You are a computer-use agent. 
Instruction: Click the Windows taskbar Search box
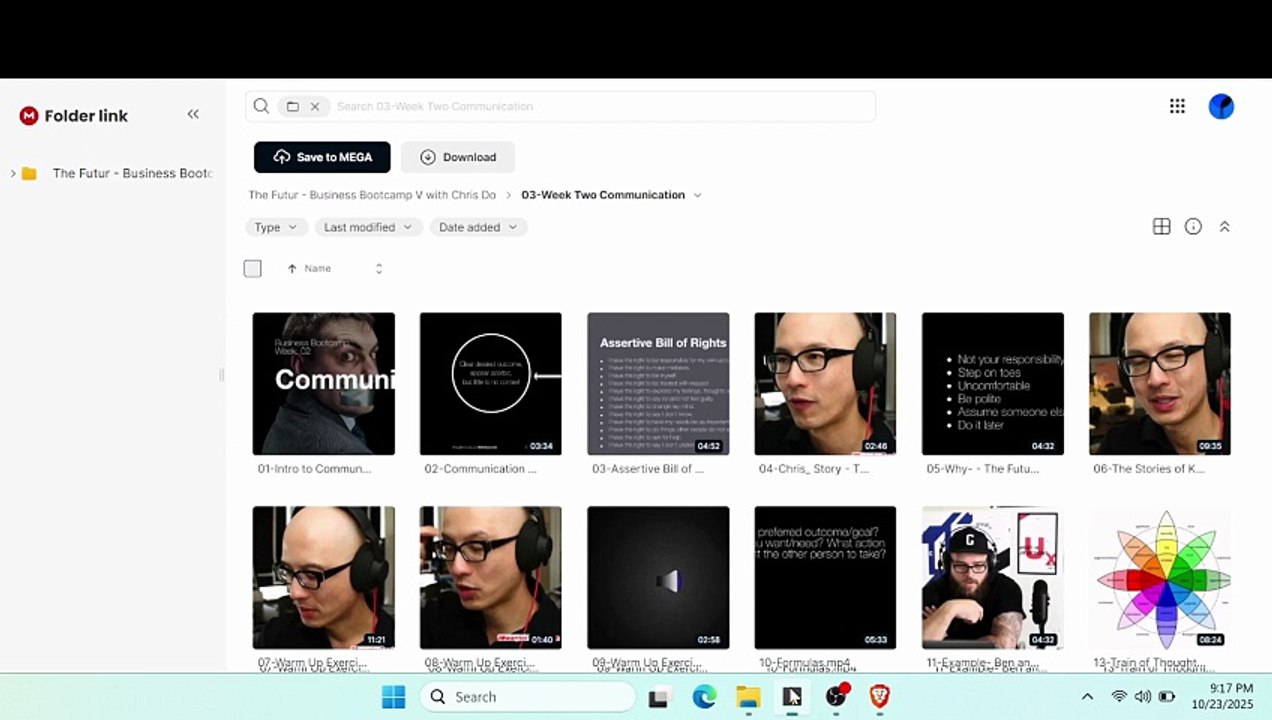pos(527,697)
